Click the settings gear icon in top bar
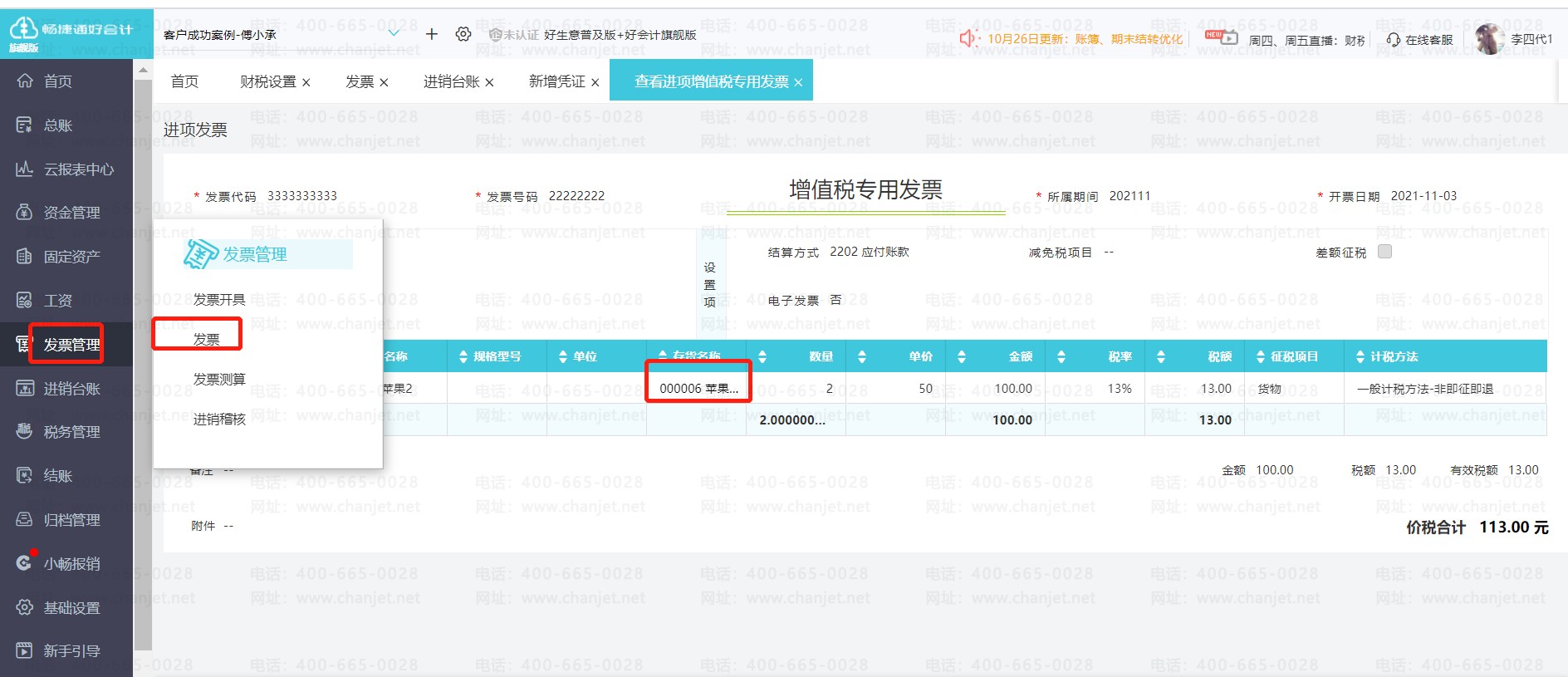The image size is (1568, 677). pos(463,34)
